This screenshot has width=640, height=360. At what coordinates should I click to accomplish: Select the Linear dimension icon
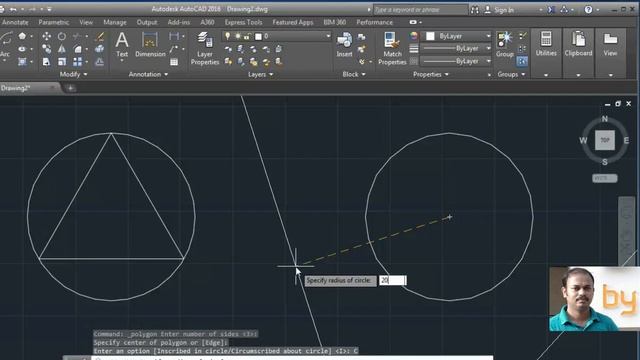click(x=174, y=36)
